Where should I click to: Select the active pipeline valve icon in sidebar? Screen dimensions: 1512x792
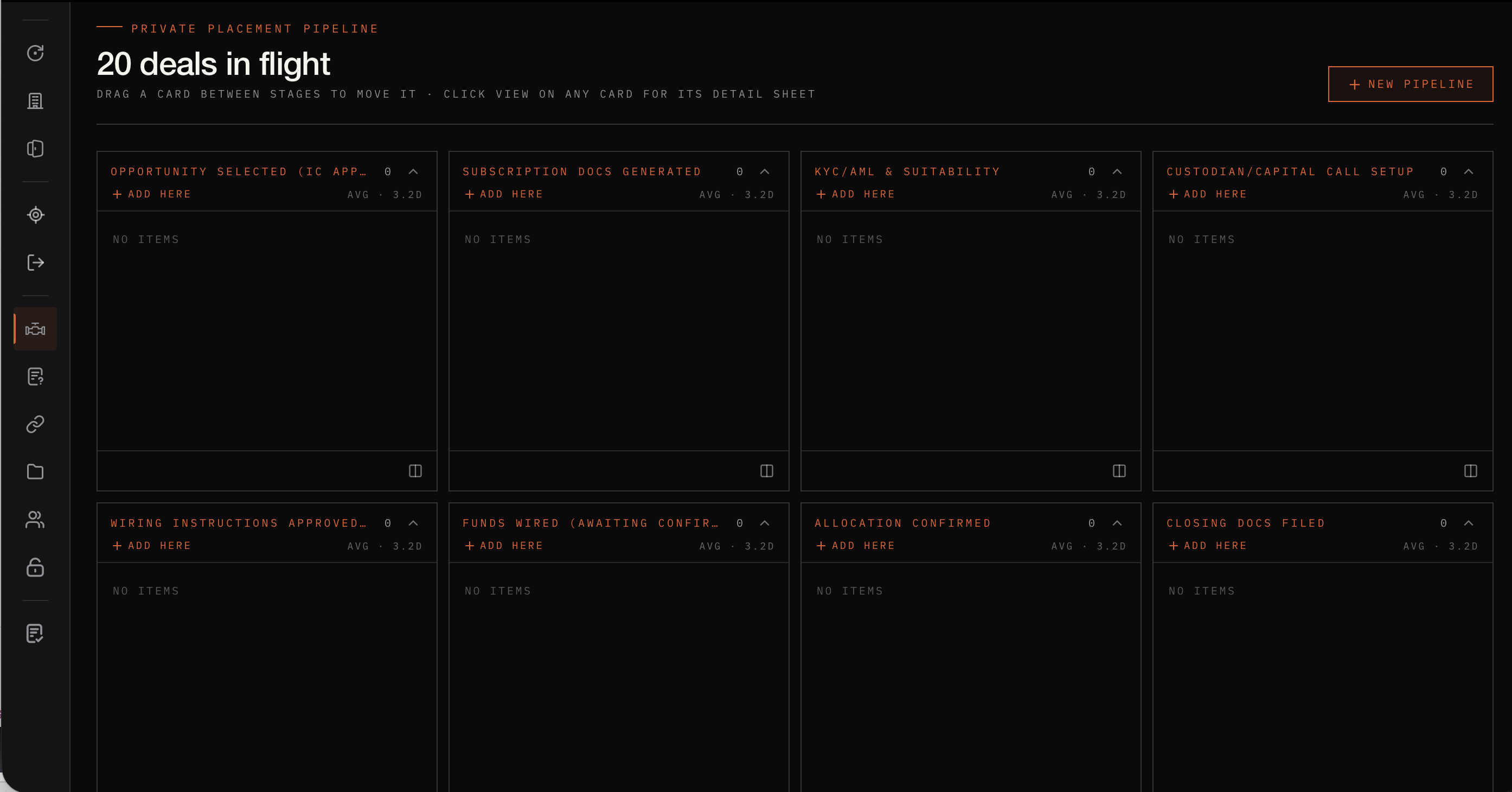coord(35,329)
